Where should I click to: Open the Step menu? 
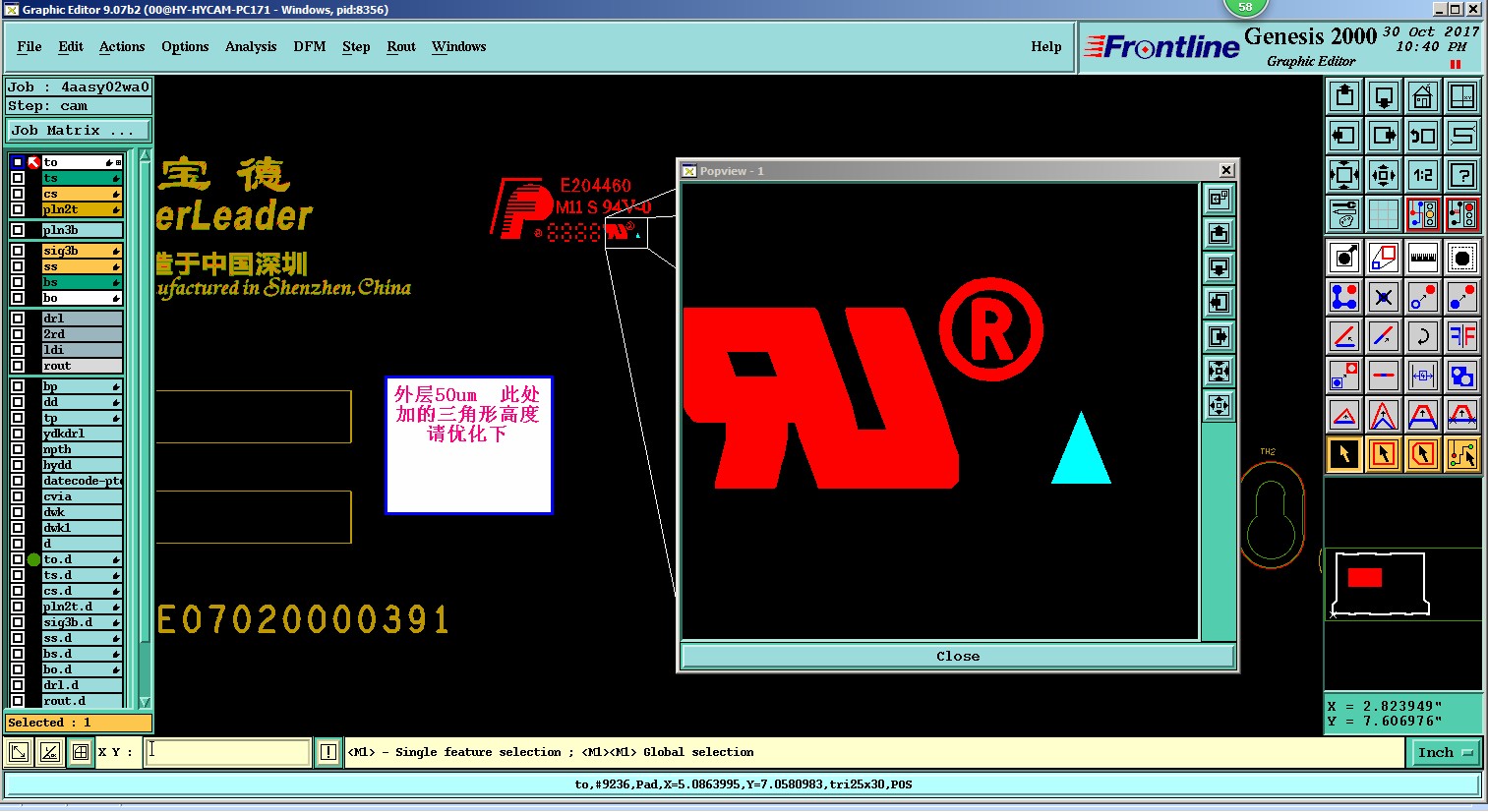click(356, 46)
